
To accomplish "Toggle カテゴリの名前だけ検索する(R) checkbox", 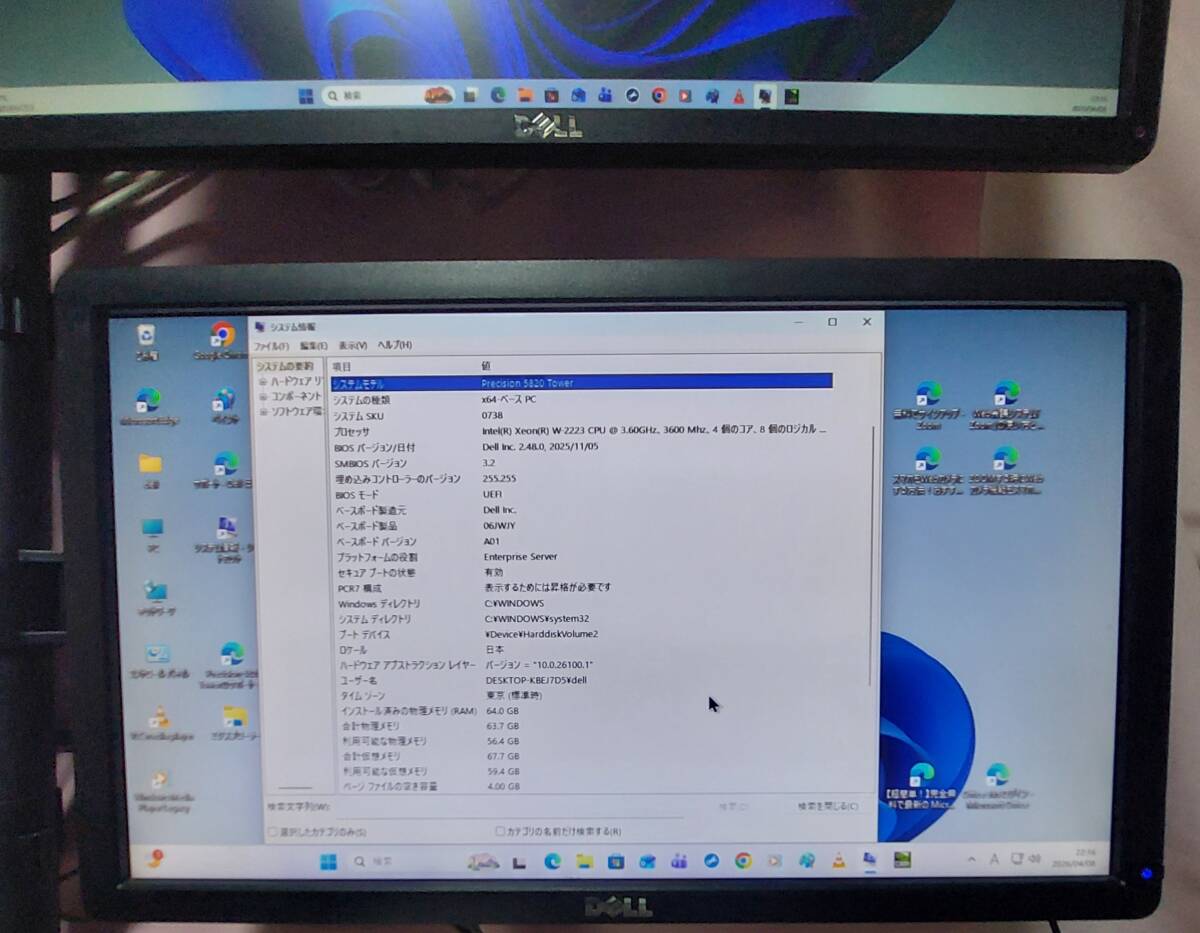I will [500, 831].
